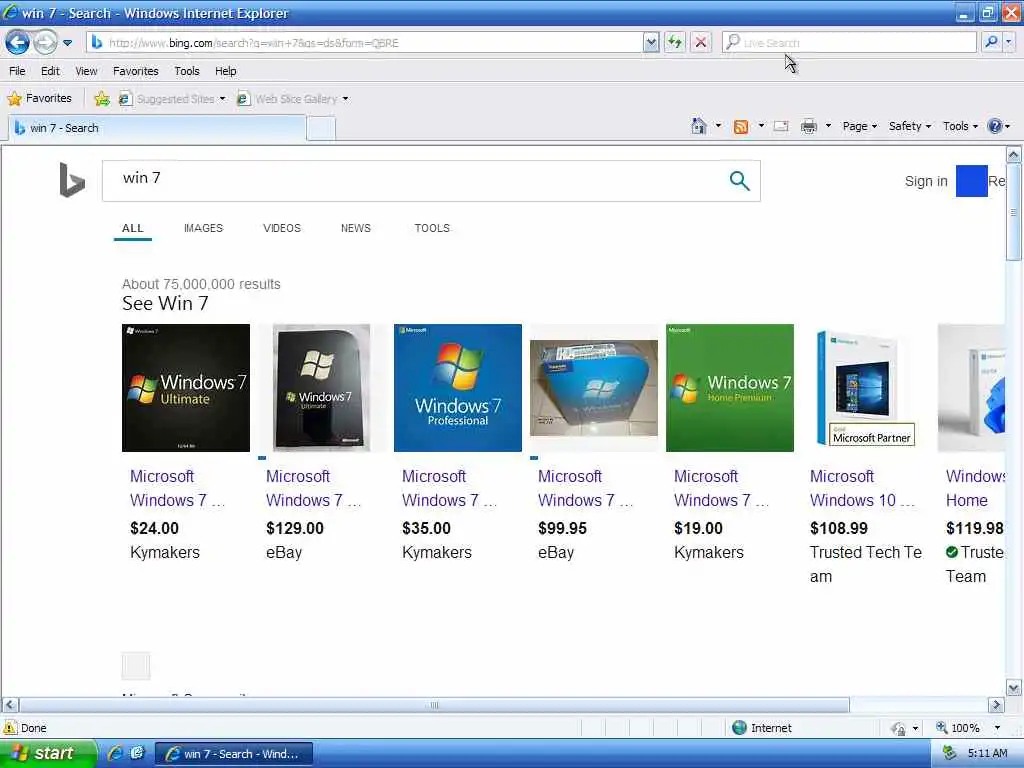Open the $99.95 eBay Windows 7 link
Screen dimensions: 1024x768
pyautogui.click(x=586, y=488)
